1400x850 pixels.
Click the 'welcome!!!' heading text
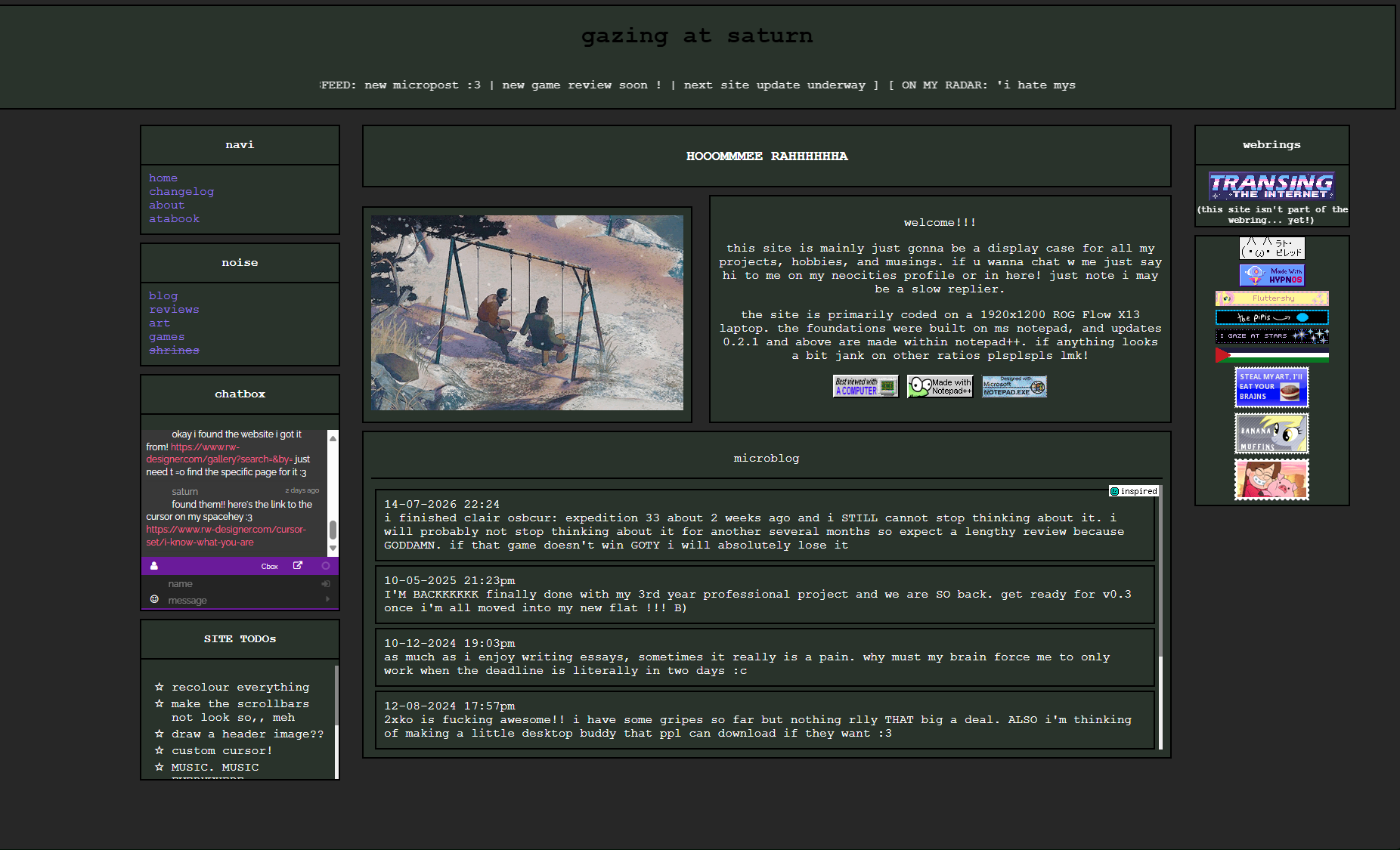pos(940,223)
